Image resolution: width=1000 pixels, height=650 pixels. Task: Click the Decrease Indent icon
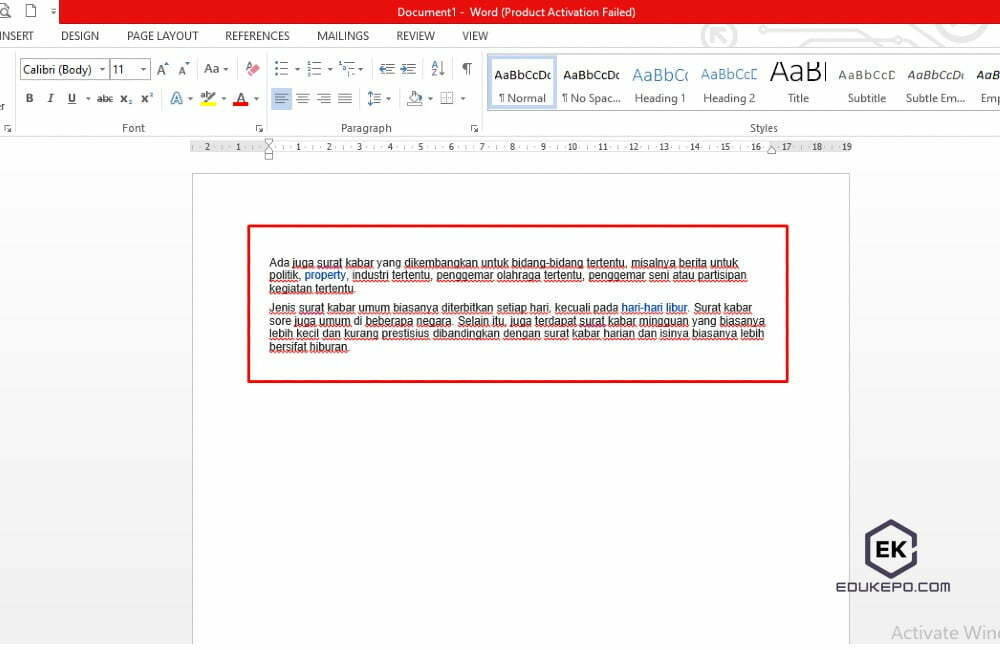(385, 69)
